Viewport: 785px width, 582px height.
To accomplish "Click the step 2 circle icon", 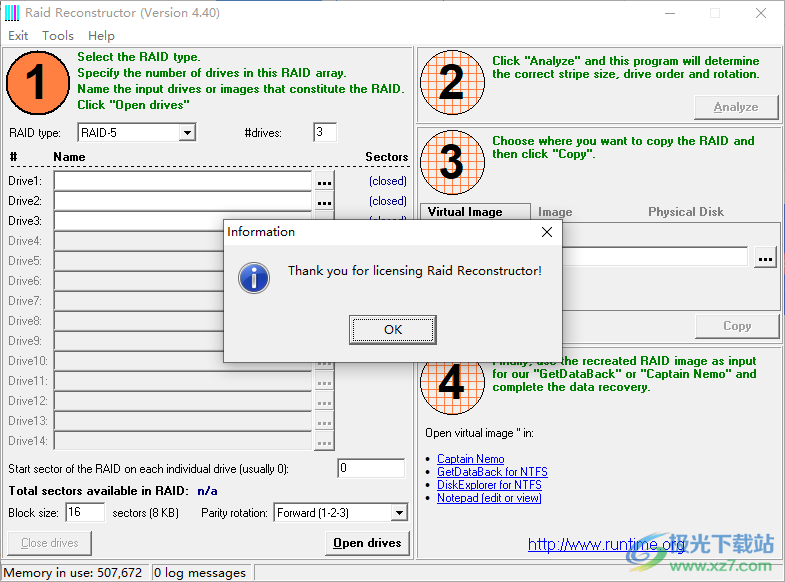I will pos(452,82).
